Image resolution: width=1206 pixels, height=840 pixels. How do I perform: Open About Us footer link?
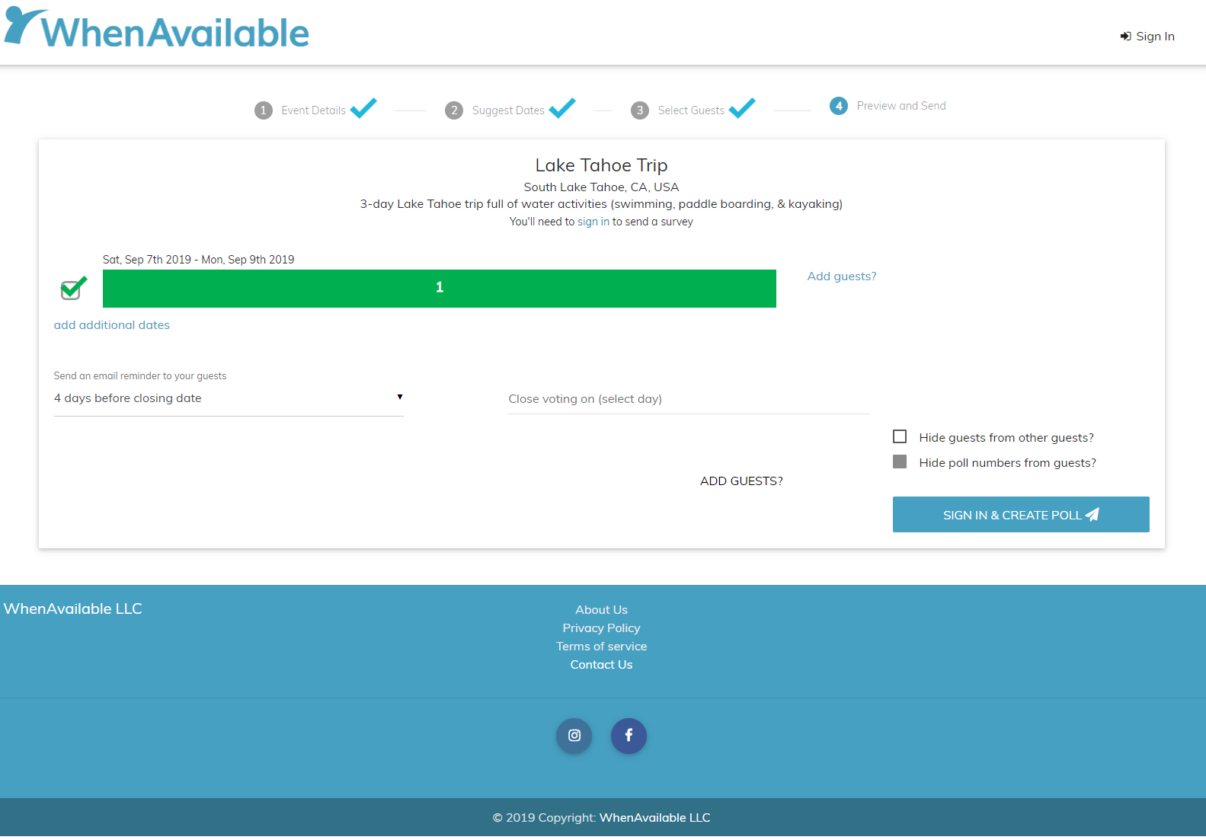(x=601, y=610)
